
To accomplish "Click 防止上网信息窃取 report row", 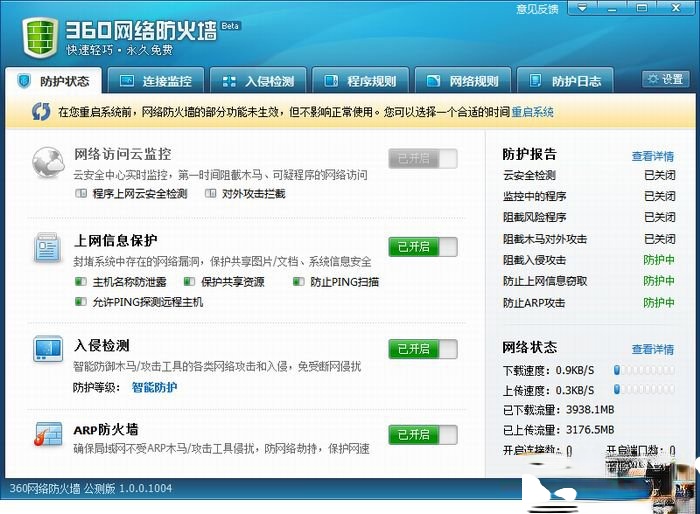I will (x=589, y=281).
